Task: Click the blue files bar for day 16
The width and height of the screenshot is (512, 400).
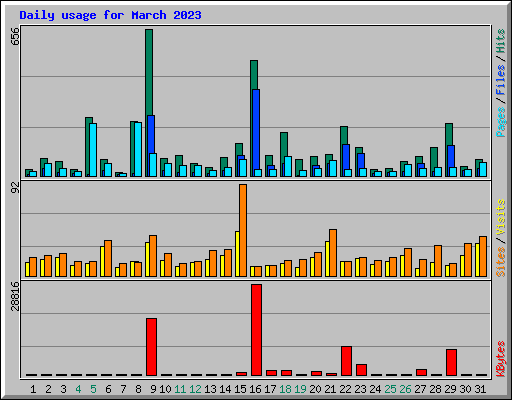Action: click(256, 129)
